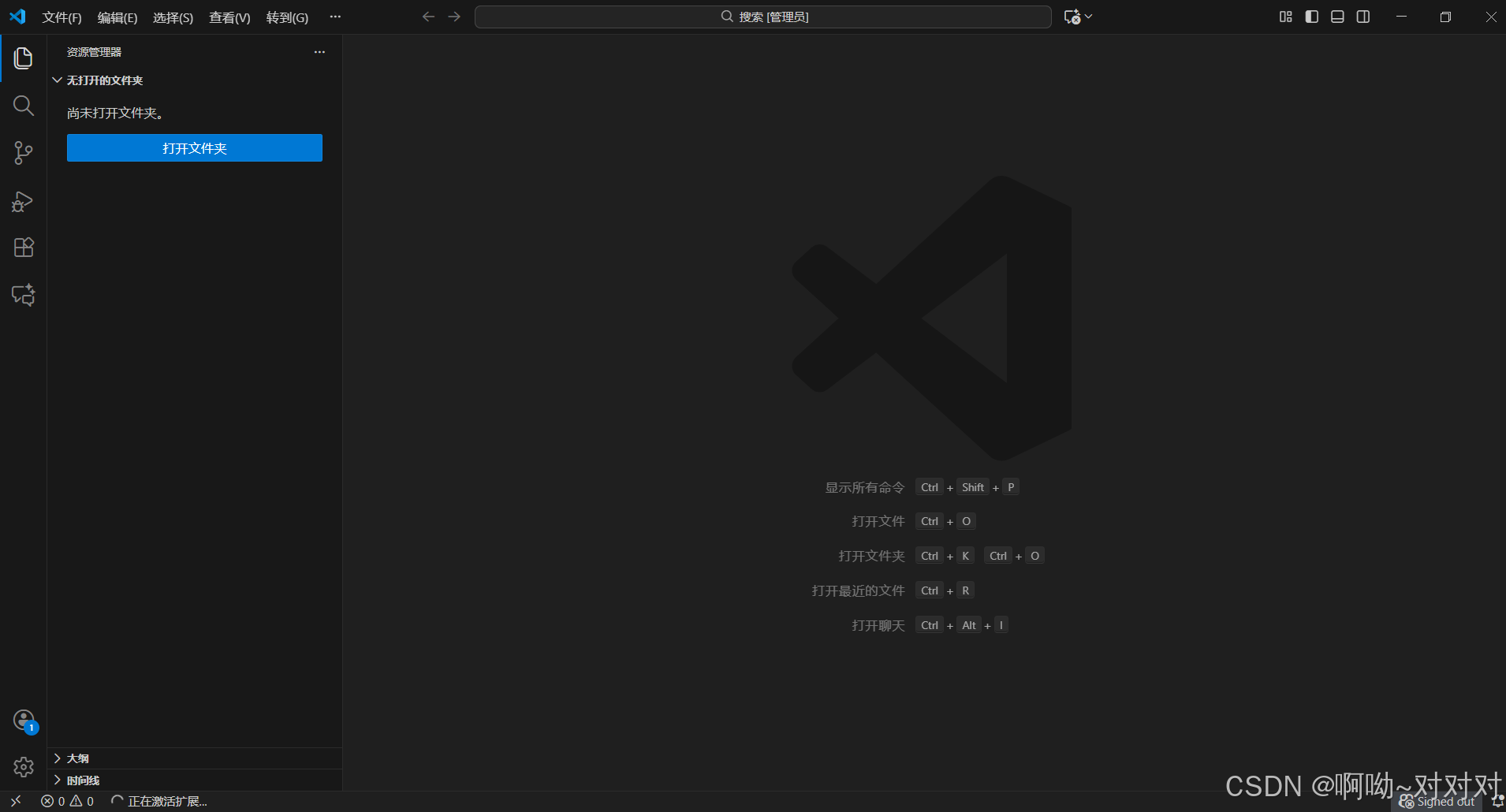
Task: Go forward using the right arrow
Action: [454, 17]
